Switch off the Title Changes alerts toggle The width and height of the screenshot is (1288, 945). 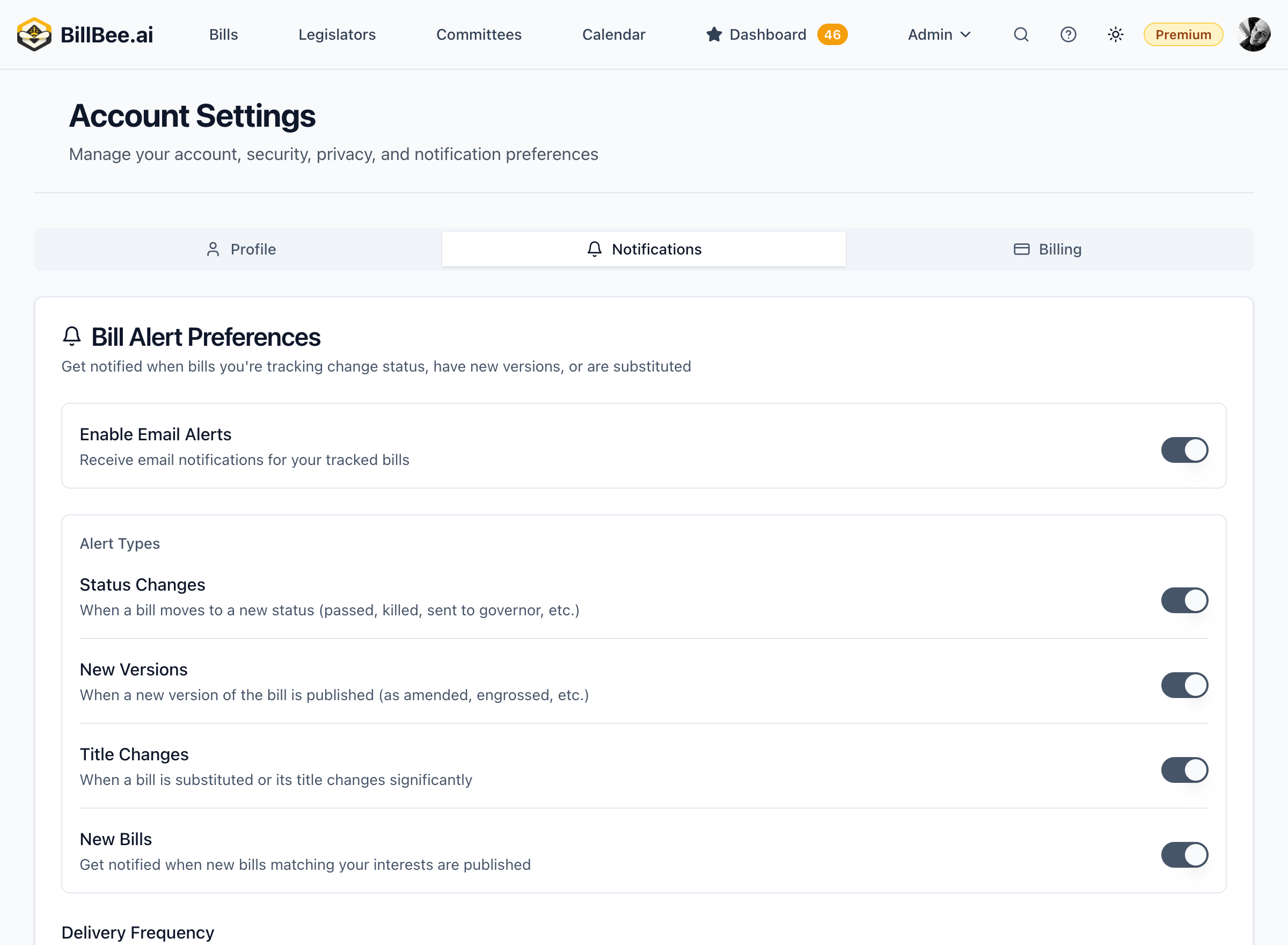coord(1184,769)
